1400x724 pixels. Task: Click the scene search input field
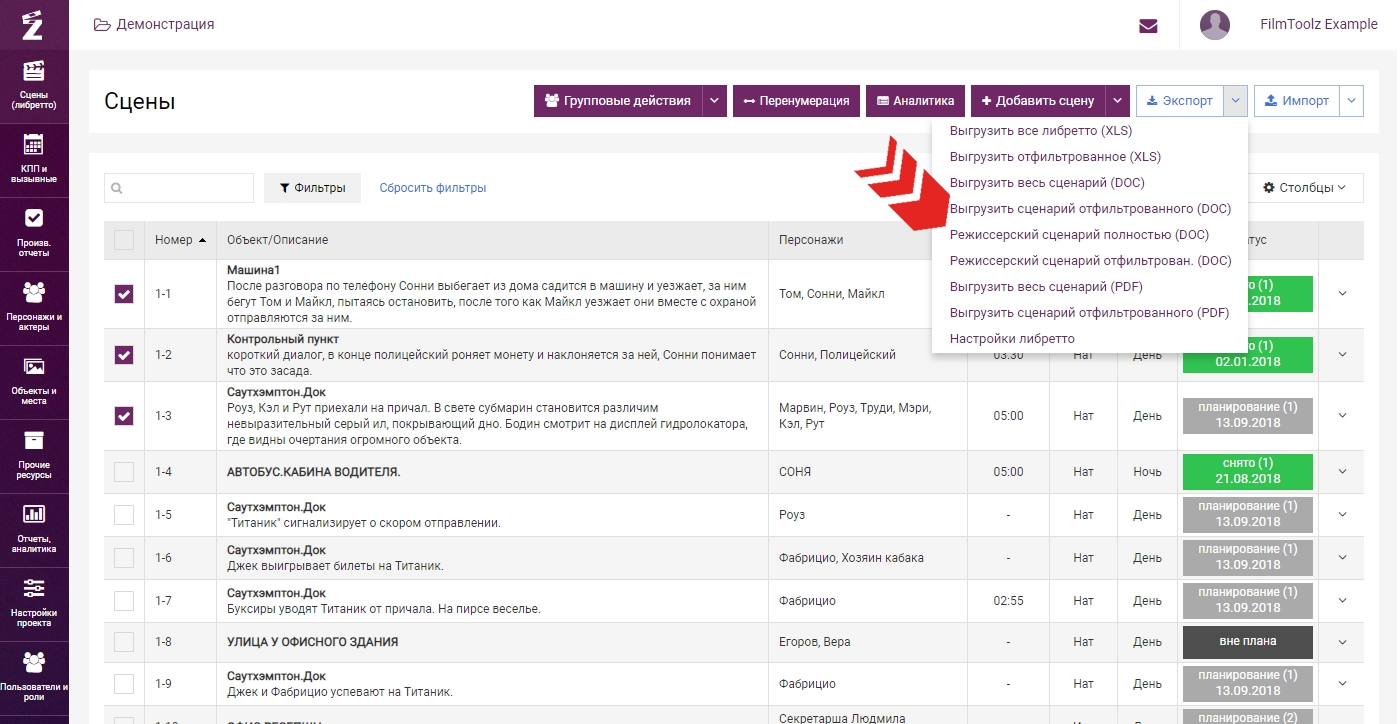coord(179,188)
